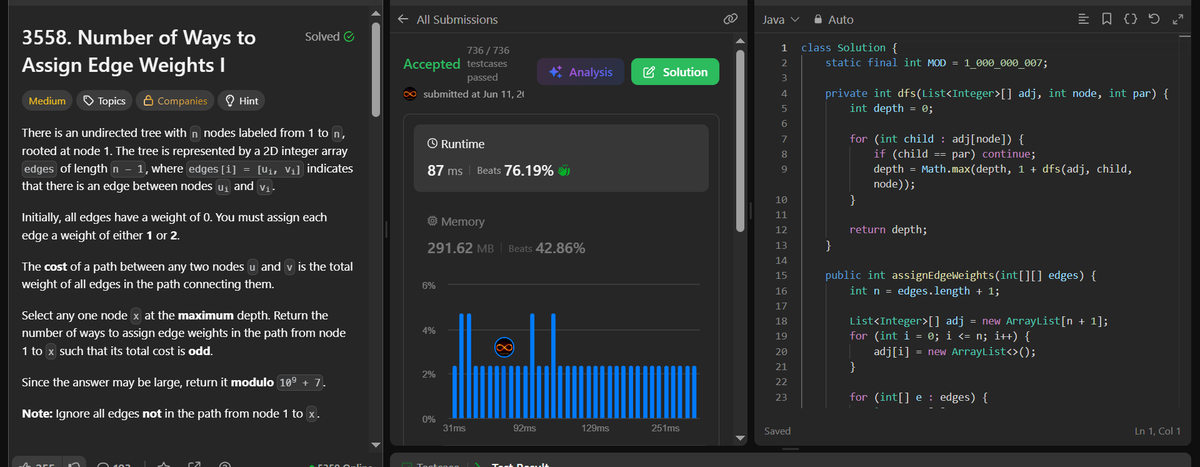The height and width of the screenshot is (467, 1200).
Task: Click the Solved checkmark status
Action: coord(329,37)
